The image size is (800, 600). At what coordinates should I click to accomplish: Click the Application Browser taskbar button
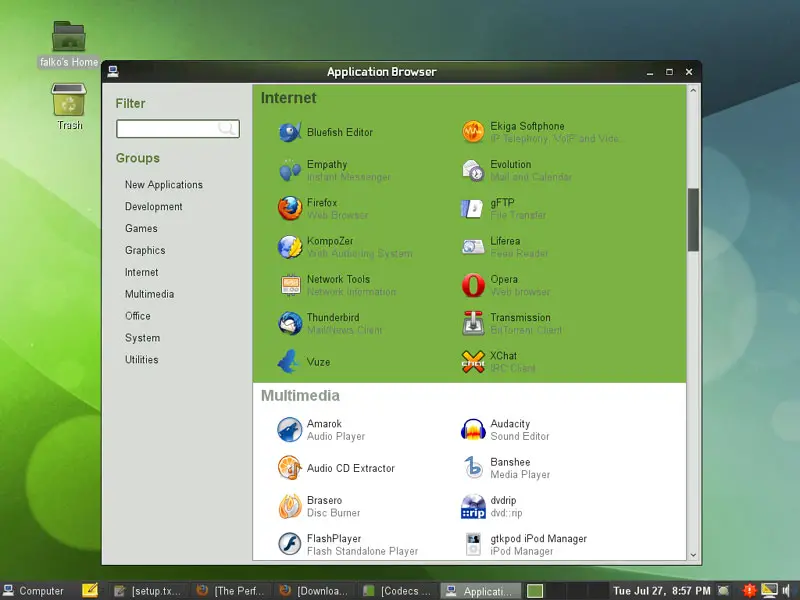[x=481, y=591]
